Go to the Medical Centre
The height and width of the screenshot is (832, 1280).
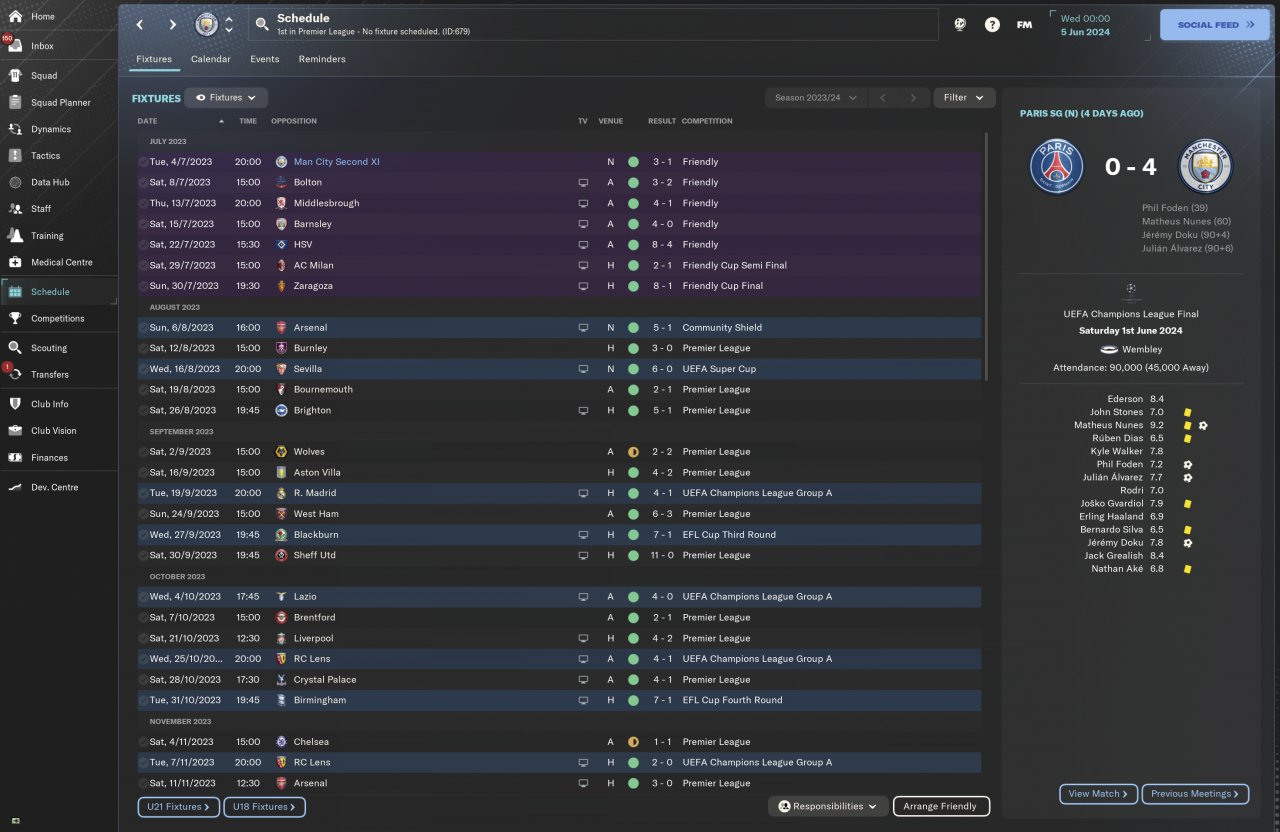61,262
